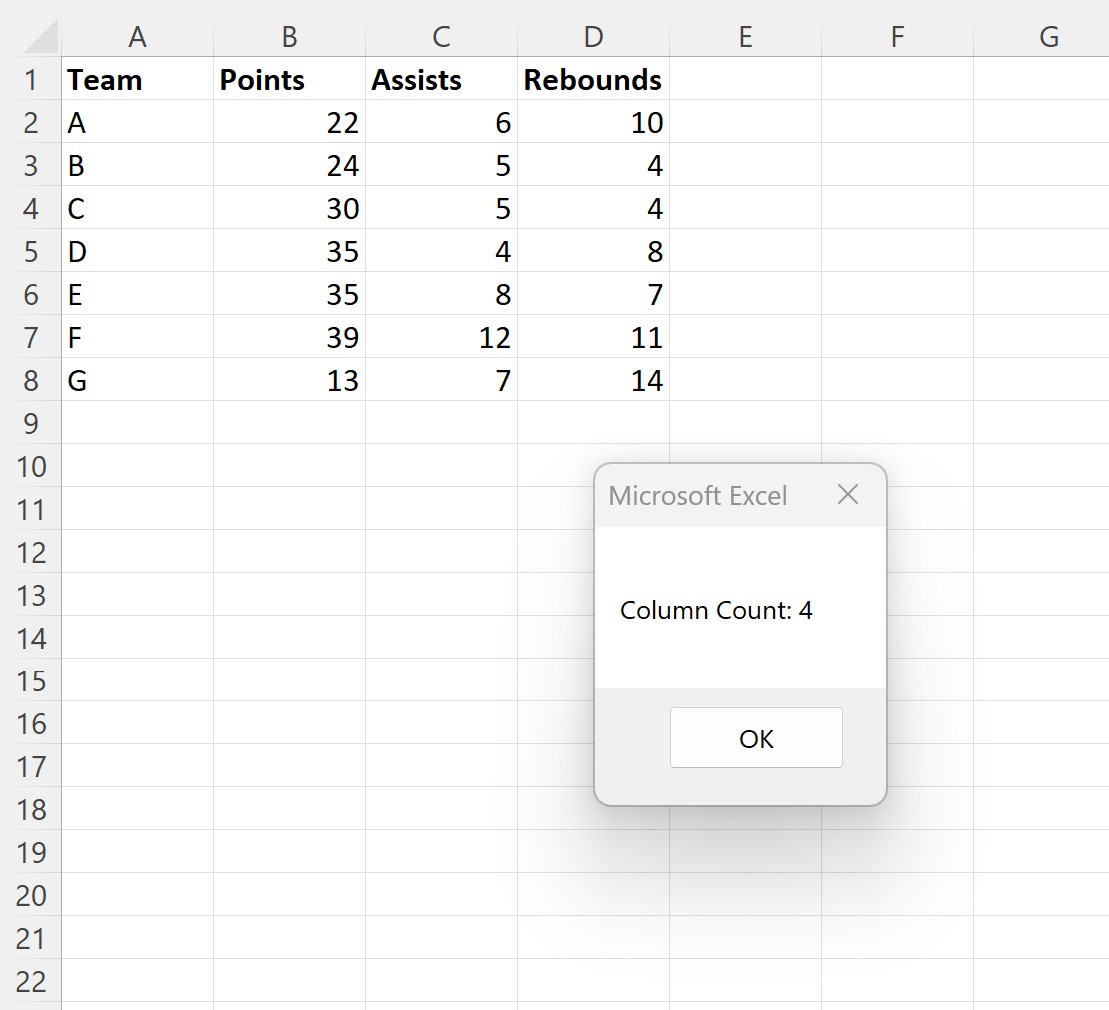Select cell containing Team G
The width and height of the screenshot is (1109, 1010).
coord(137,380)
